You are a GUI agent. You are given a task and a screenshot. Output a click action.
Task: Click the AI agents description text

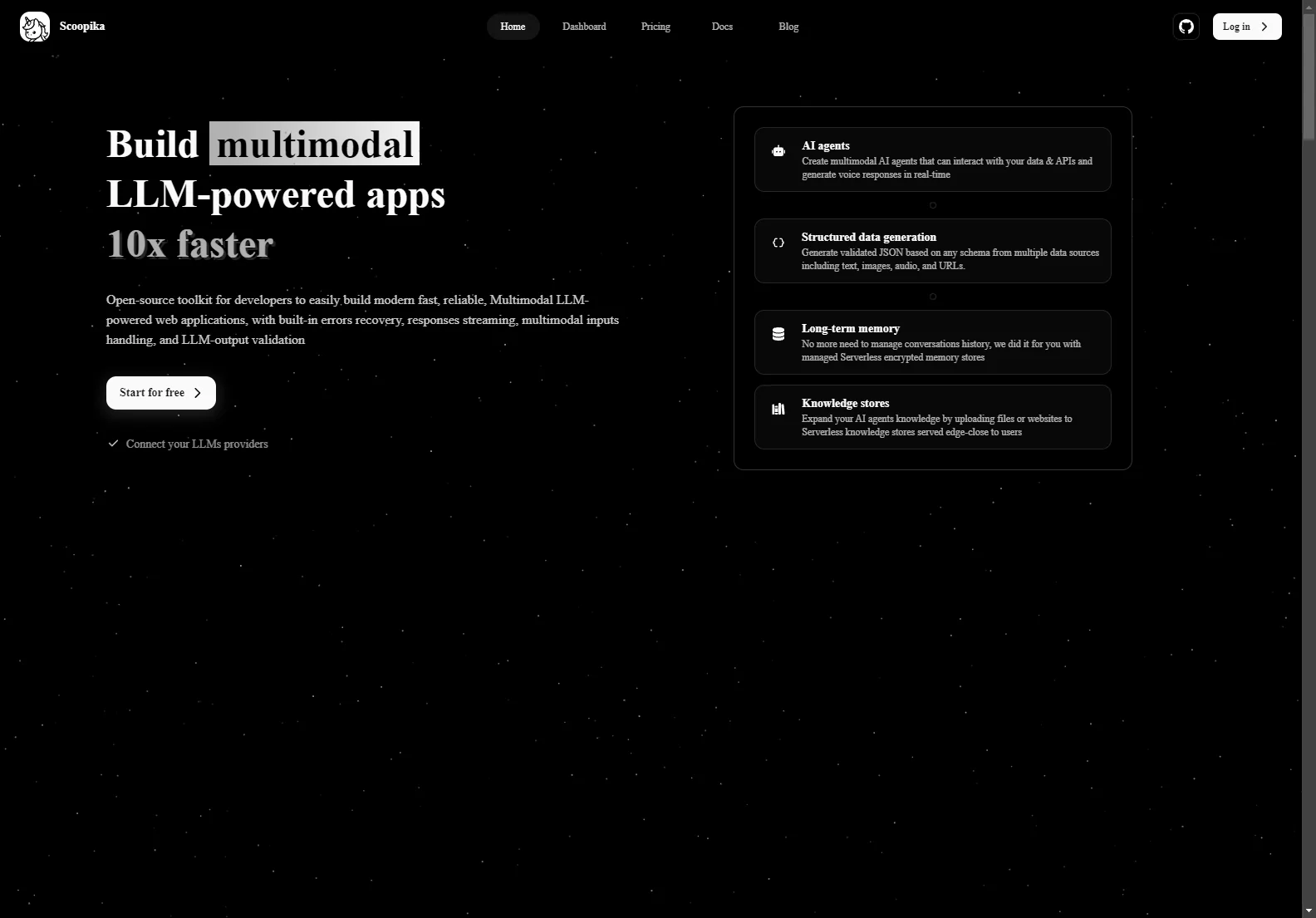coord(947,168)
